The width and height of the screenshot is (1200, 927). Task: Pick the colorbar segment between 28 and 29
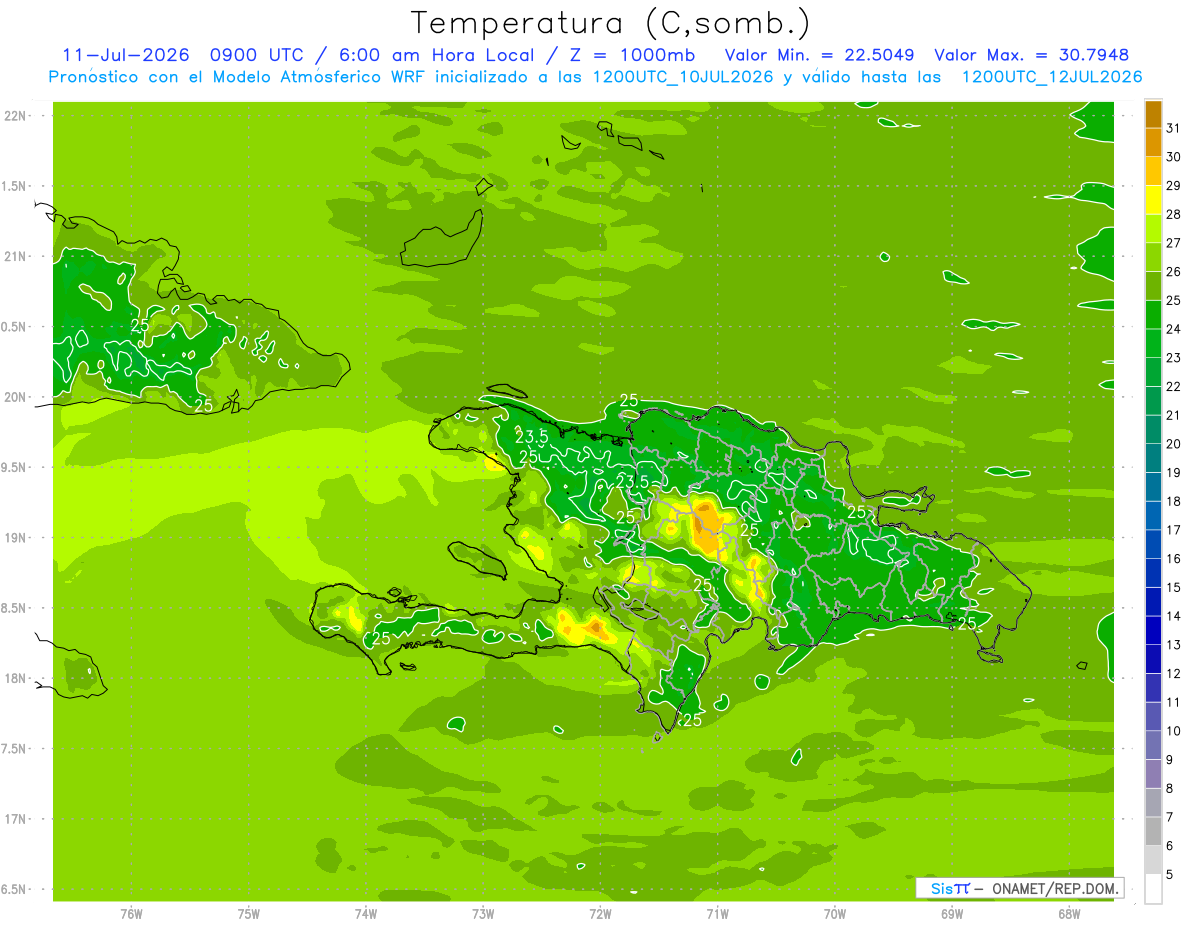(1153, 200)
